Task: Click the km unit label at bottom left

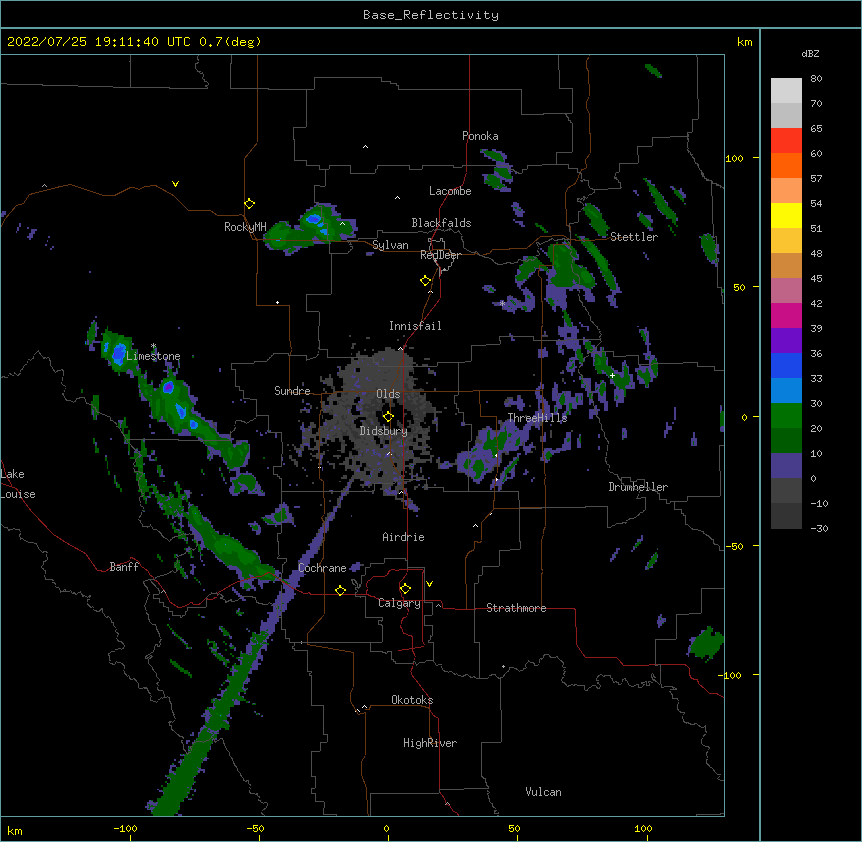Action: click(x=15, y=831)
